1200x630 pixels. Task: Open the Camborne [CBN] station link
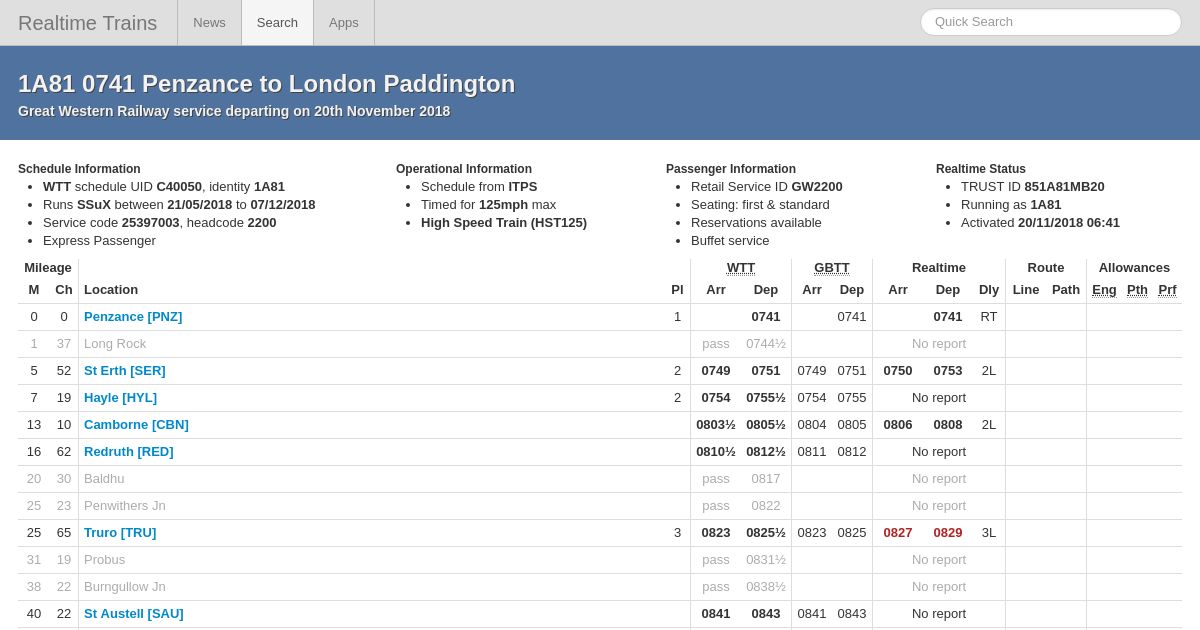click(136, 425)
